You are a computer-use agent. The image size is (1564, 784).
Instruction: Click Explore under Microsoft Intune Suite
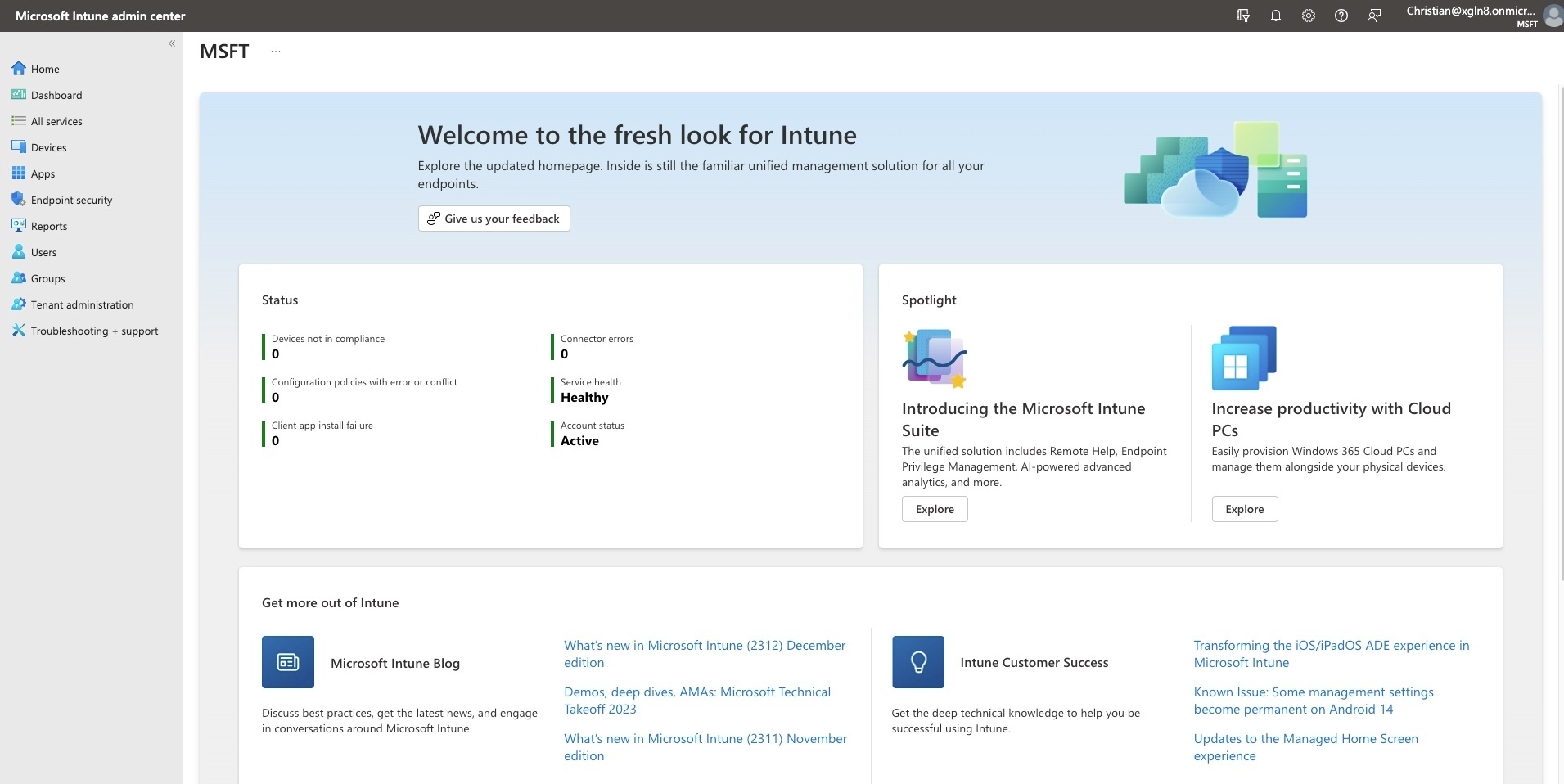point(935,509)
